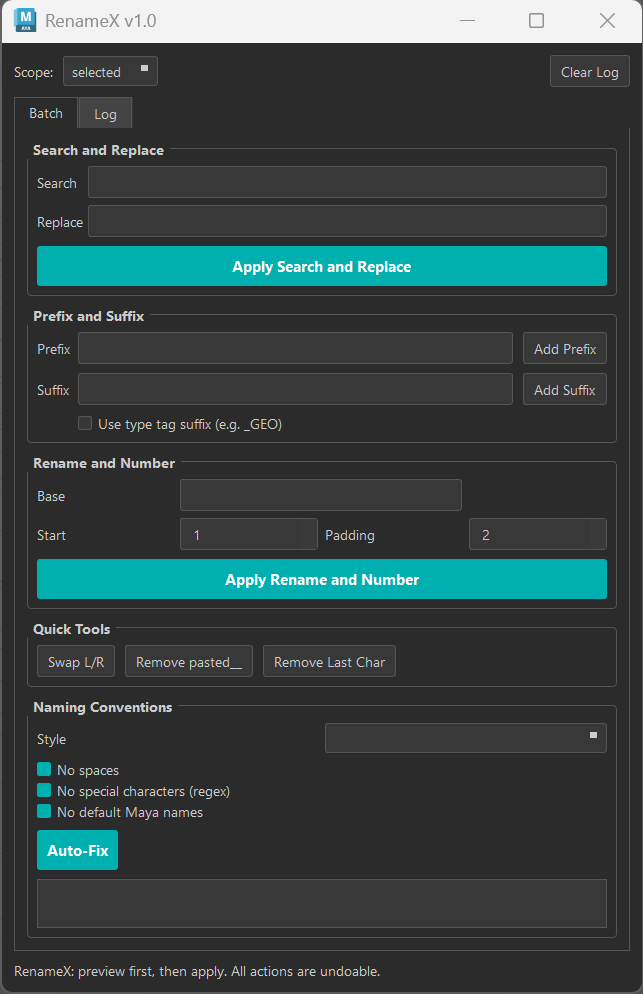
Task: Disable the No default Maya names check
Action: pyautogui.click(x=44, y=812)
